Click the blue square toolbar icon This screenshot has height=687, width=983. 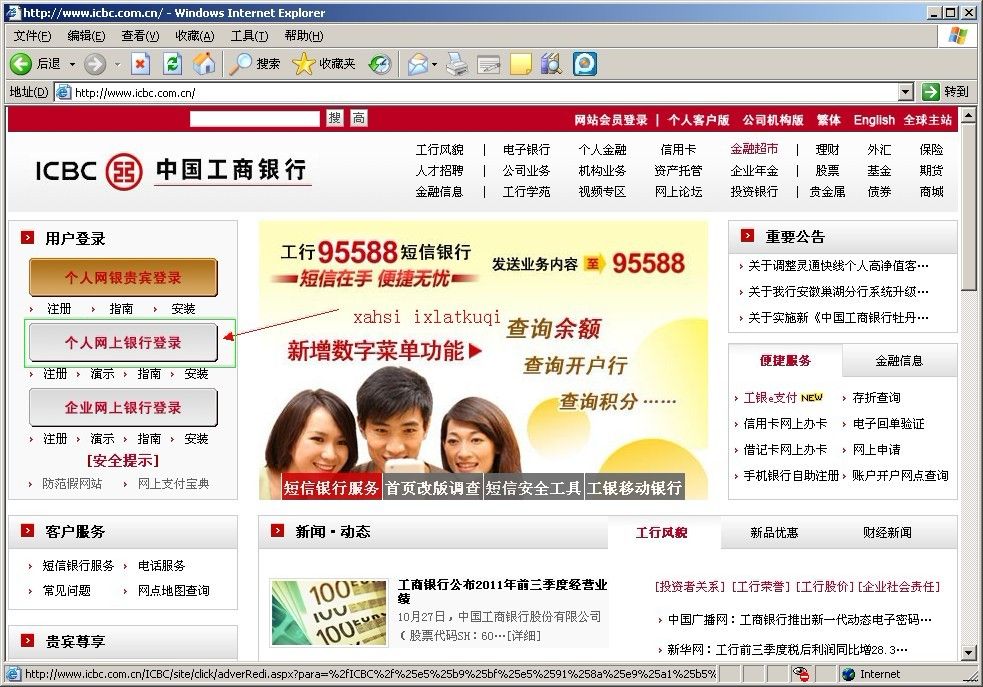585,64
